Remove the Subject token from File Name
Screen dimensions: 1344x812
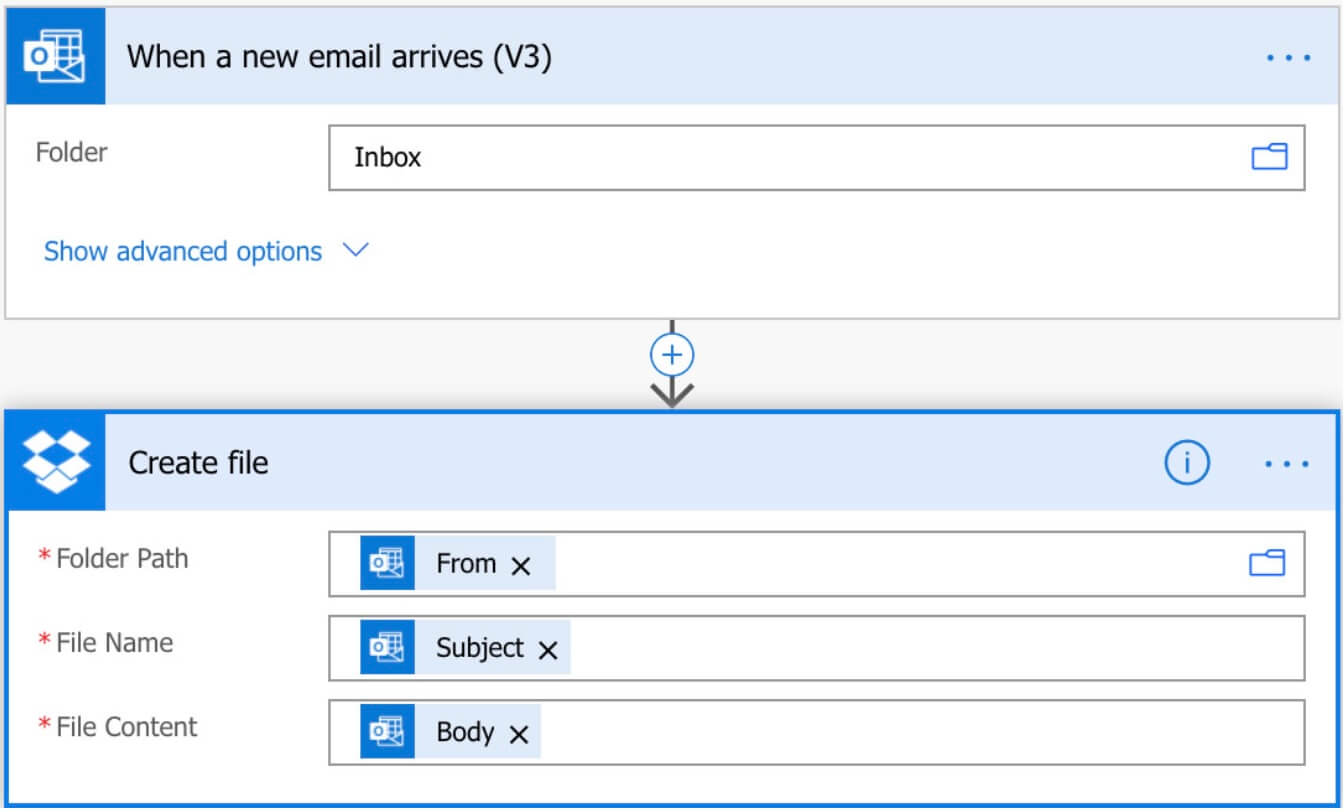[x=548, y=650]
